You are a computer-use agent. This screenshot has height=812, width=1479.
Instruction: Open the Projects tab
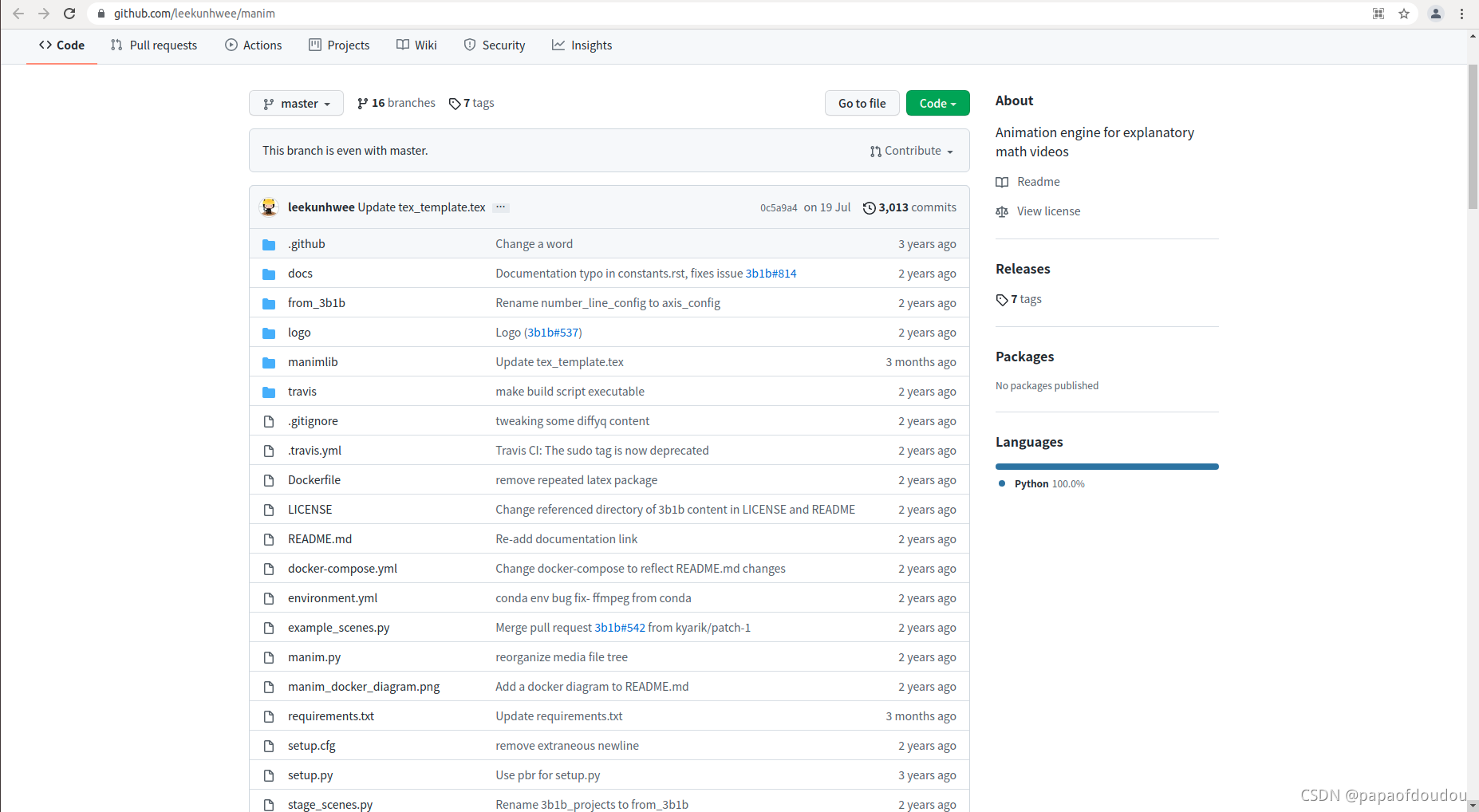click(339, 45)
